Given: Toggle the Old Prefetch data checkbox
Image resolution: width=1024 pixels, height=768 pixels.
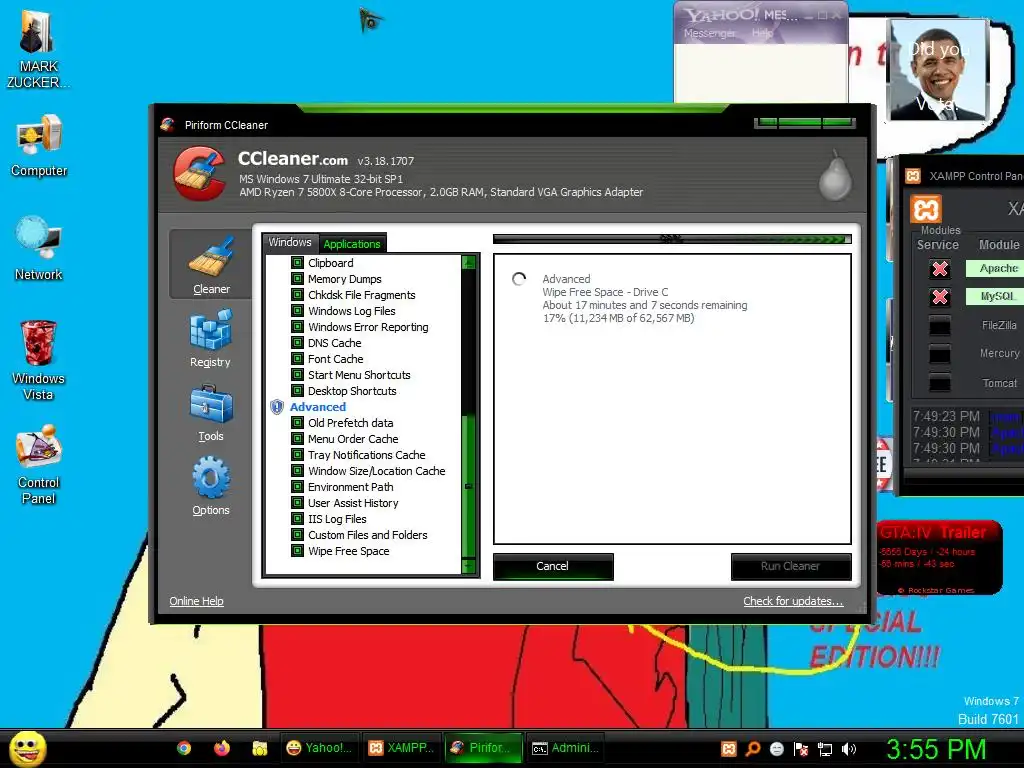Looking at the screenshot, I should pos(297,423).
